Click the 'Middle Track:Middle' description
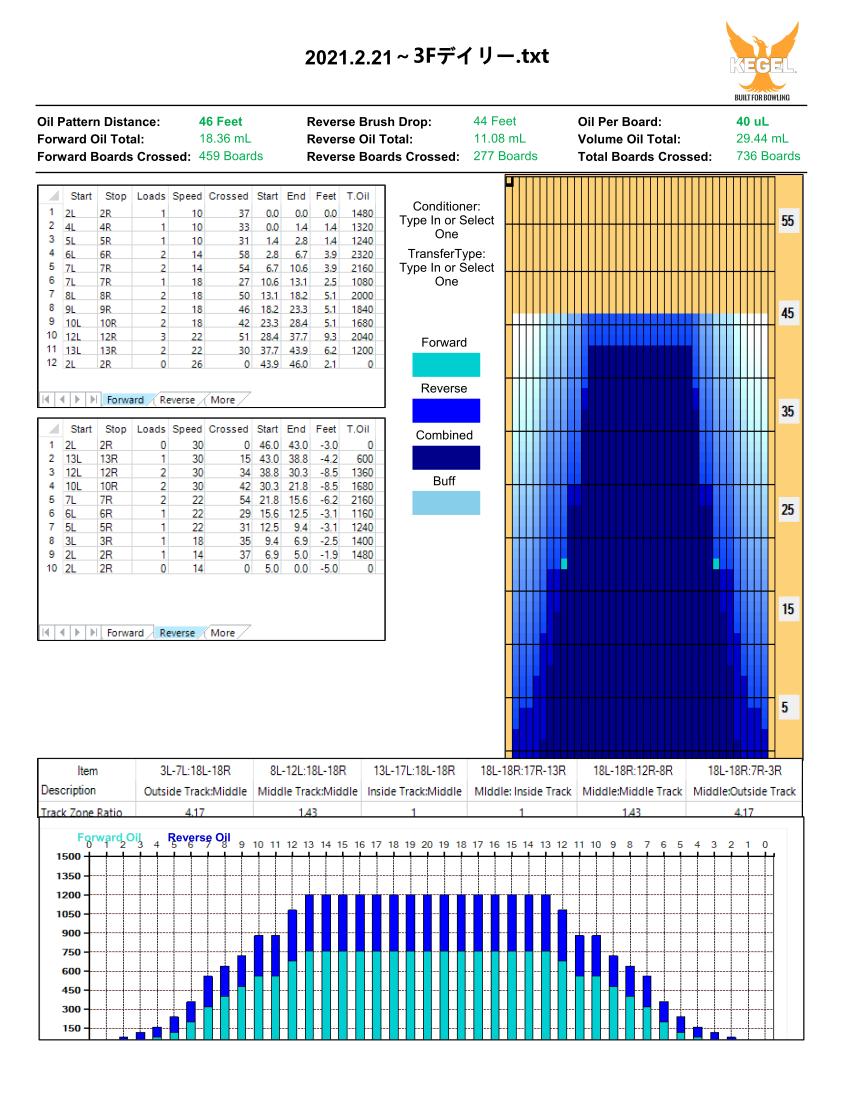 click(308, 791)
